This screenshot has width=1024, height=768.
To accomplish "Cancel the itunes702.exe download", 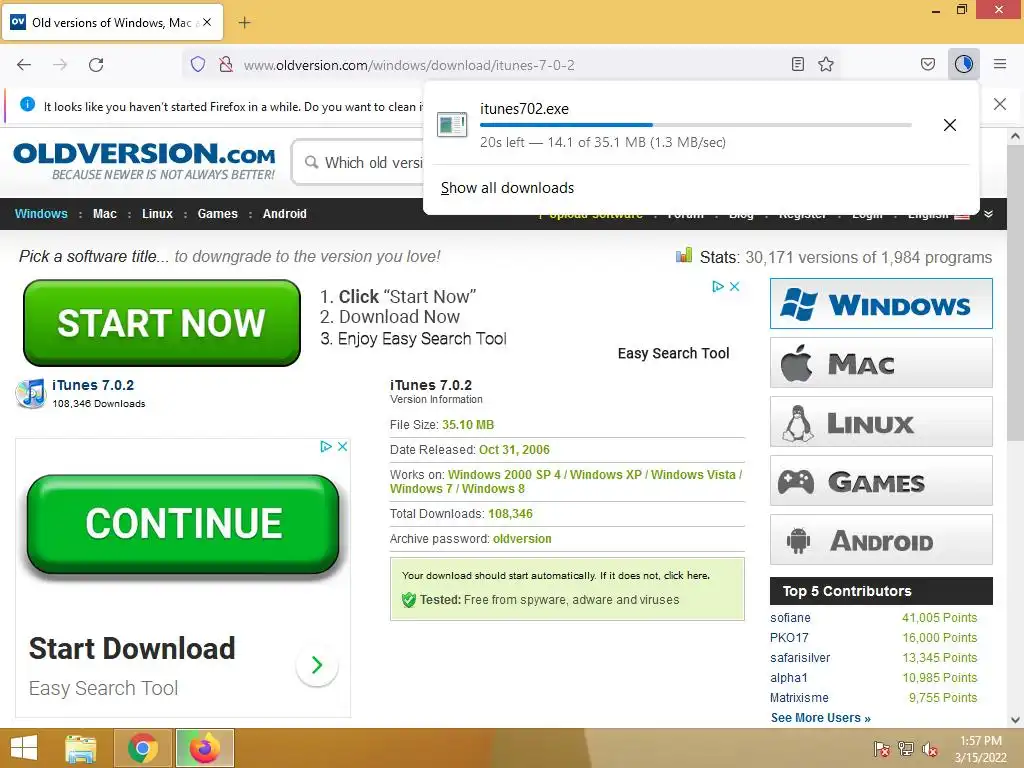I will click(x=950, y=125).
